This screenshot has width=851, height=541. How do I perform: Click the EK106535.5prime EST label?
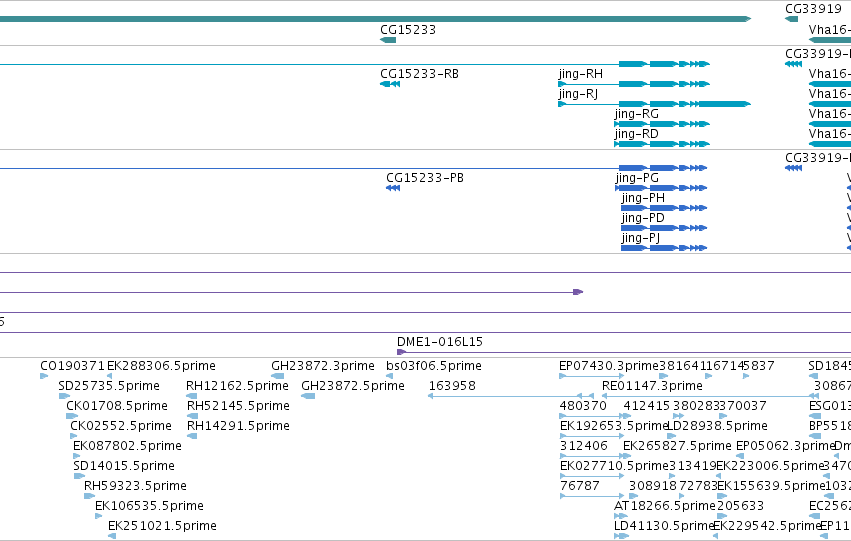[x=149, y=506]
